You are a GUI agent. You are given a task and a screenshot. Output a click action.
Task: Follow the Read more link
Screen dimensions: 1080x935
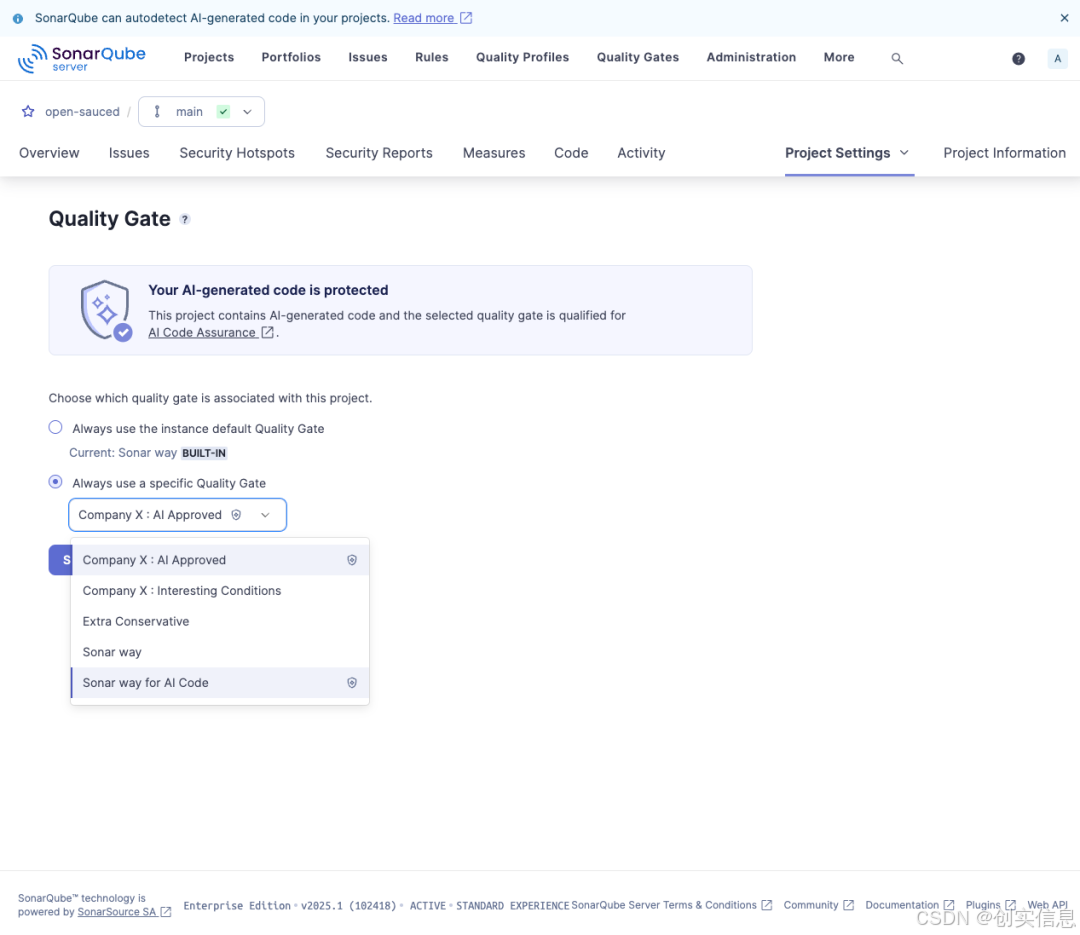[x=424, y=18]
